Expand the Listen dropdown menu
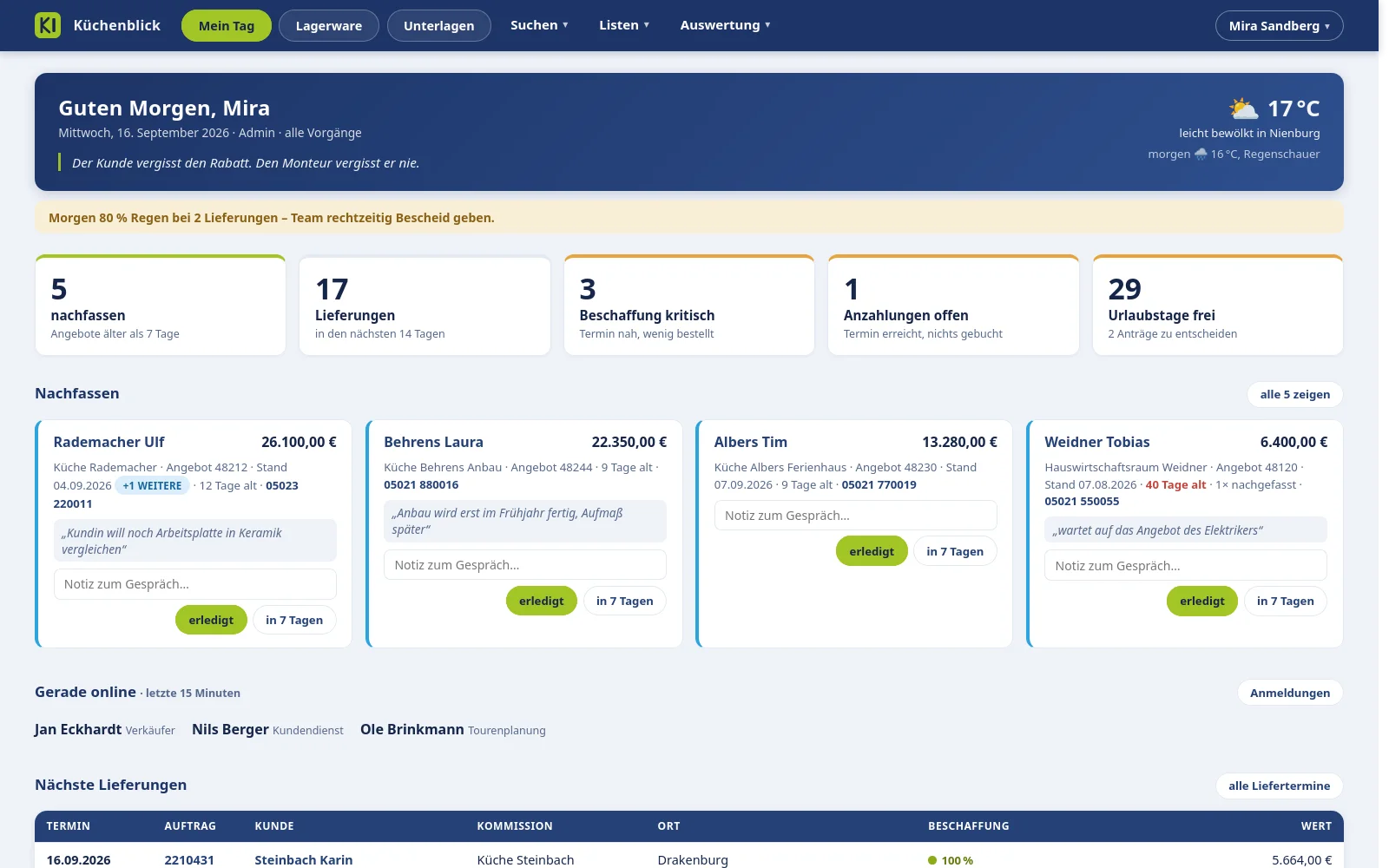Viewport: 1389px width, 868px height. [624, 25]
